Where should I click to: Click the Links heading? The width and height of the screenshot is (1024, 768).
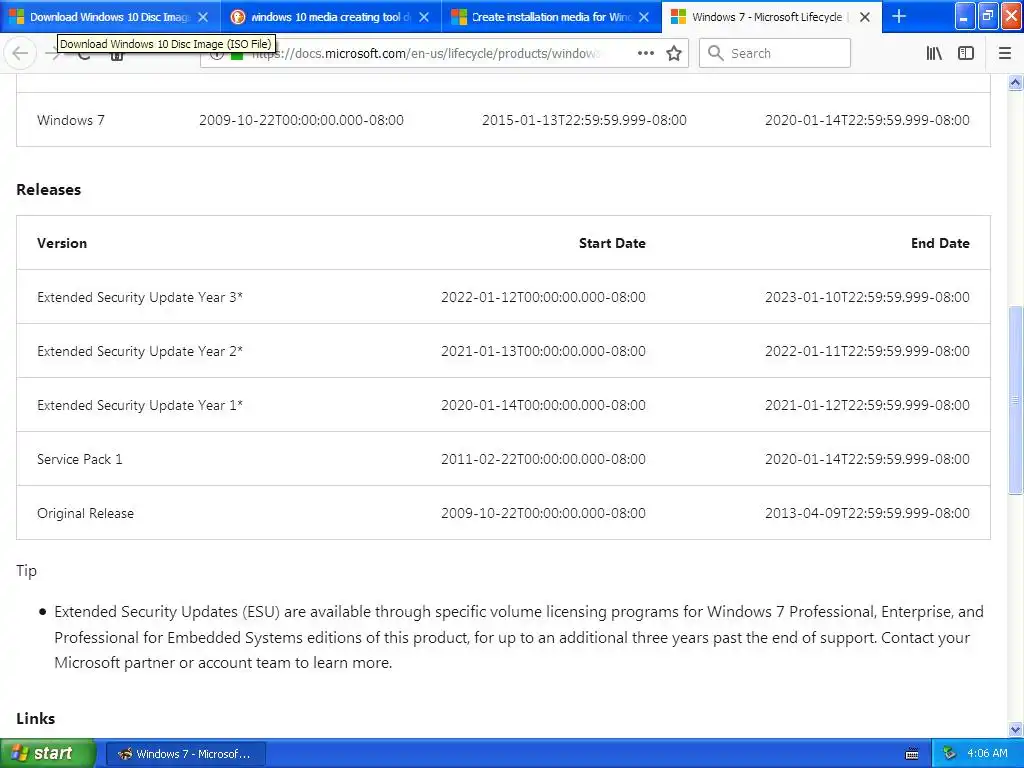36,718
